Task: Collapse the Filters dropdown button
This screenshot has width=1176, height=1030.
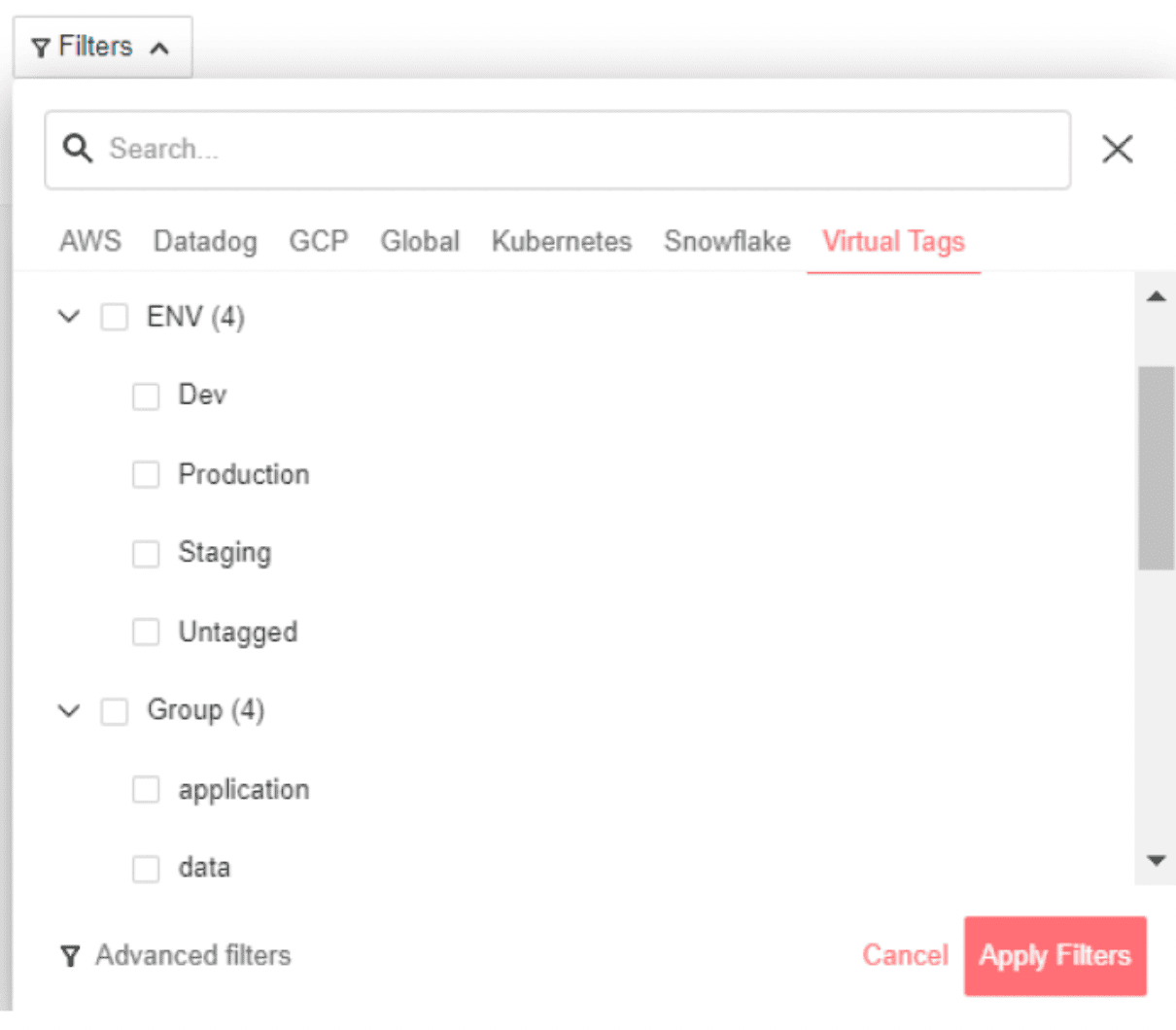Action: click(103, 47)
